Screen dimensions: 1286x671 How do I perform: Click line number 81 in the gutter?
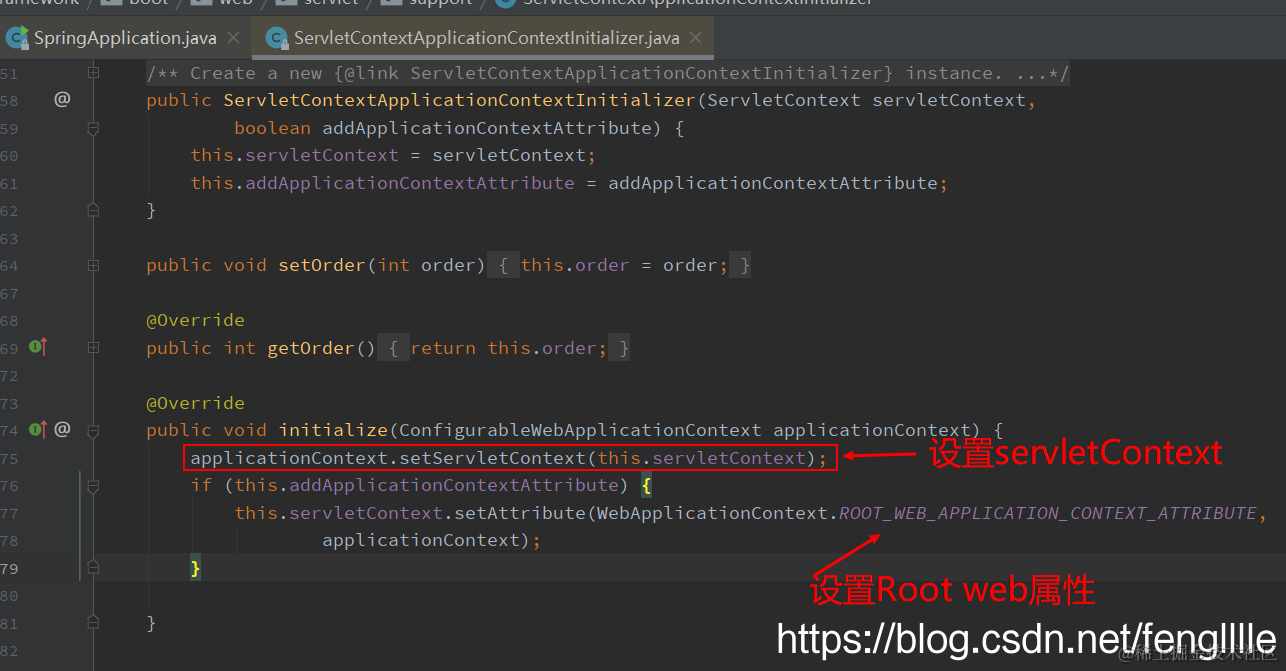[9, 623]
